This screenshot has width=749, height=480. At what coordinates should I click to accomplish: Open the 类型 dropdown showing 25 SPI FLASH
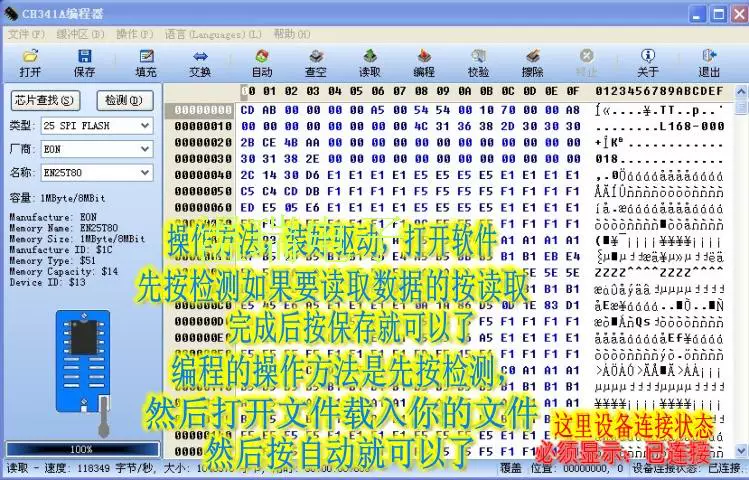click(97, 126)
